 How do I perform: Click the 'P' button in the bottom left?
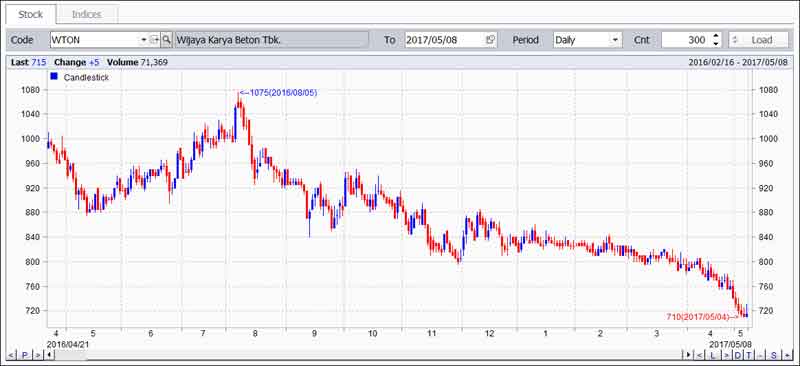click(x=24, y=355)
